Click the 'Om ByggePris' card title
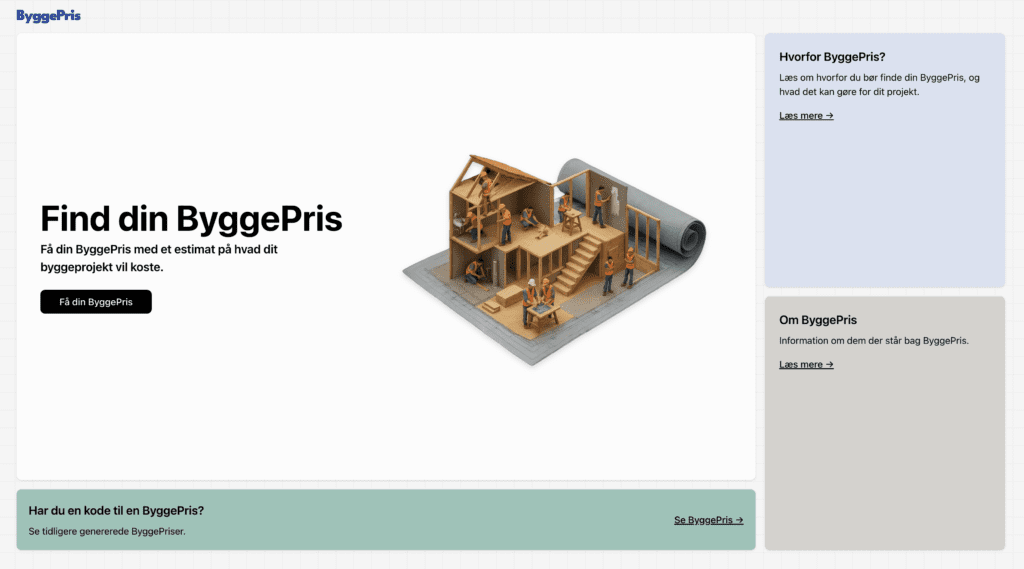The height and width of the screenshot is (569, 1024). [x=818, y=320]
